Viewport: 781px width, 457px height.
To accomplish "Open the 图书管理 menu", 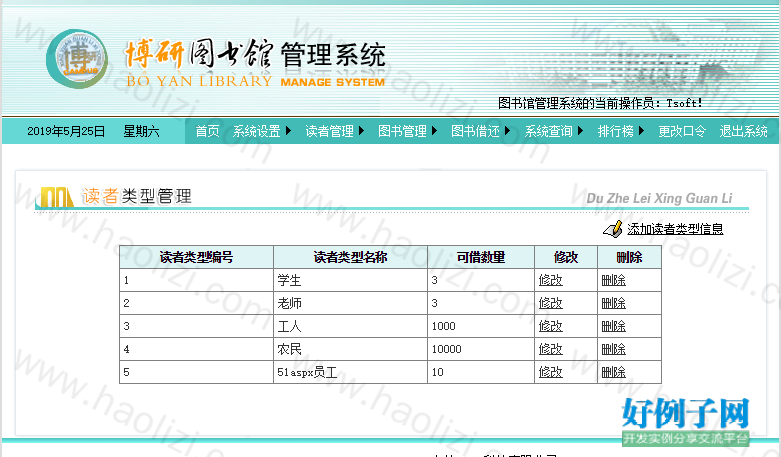I will point(402,131).
